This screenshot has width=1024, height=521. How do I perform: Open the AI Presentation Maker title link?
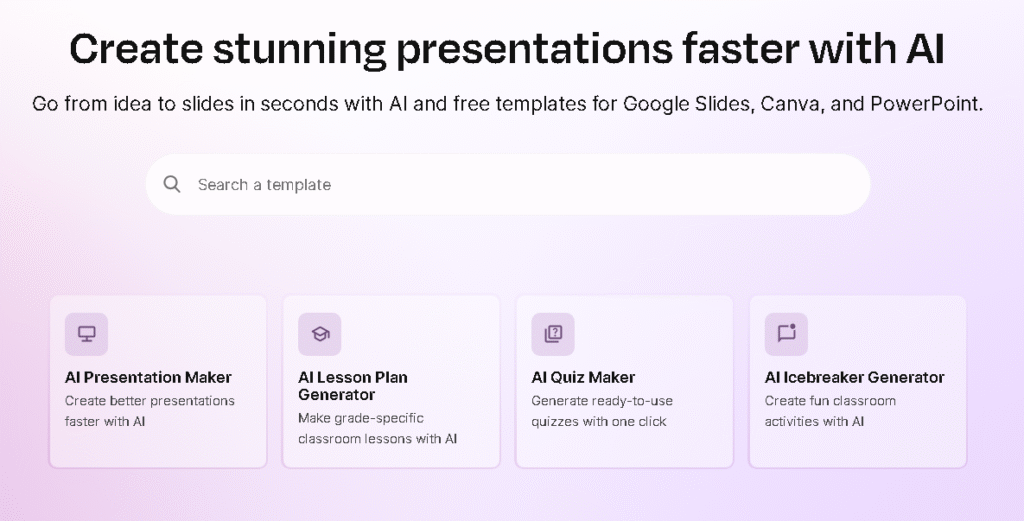pos(148,377)
